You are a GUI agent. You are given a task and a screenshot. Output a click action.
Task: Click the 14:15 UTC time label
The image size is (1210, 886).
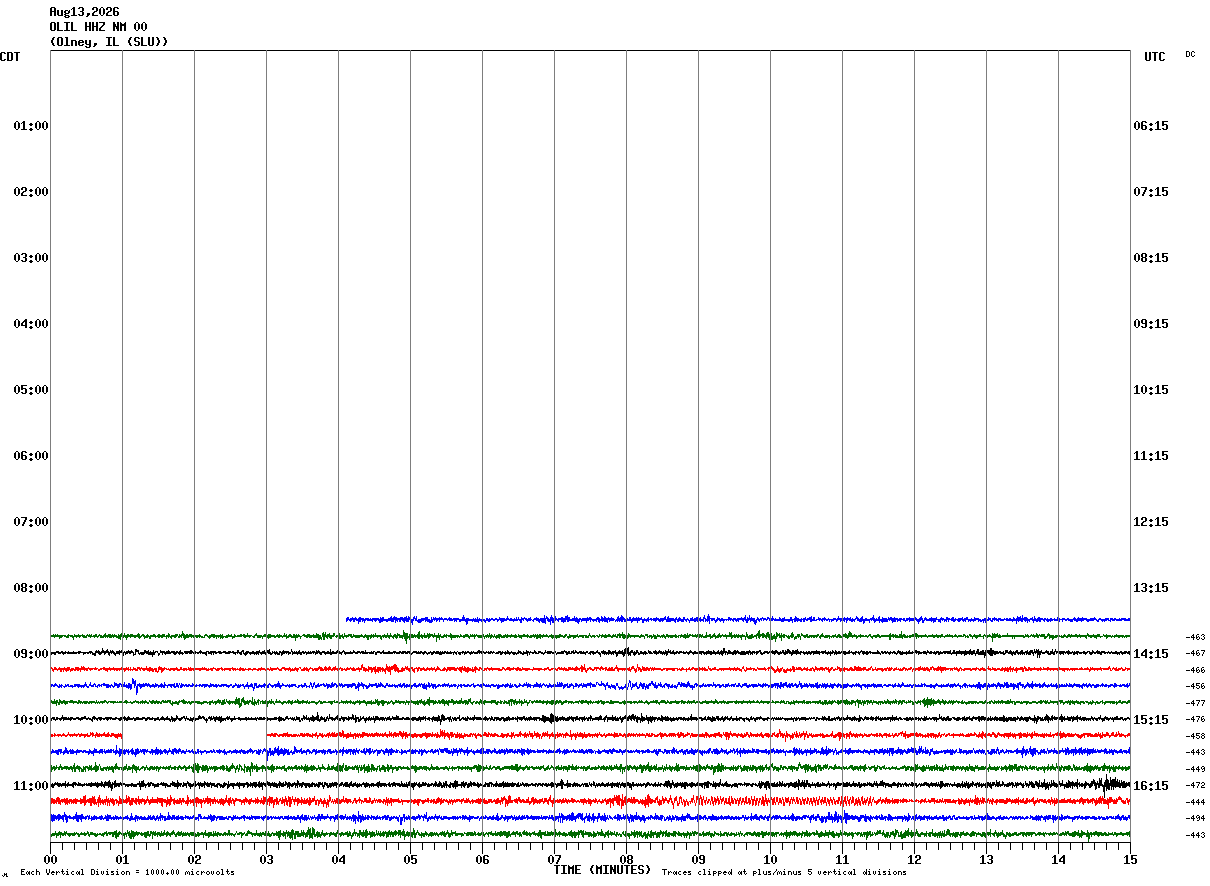1151,653
